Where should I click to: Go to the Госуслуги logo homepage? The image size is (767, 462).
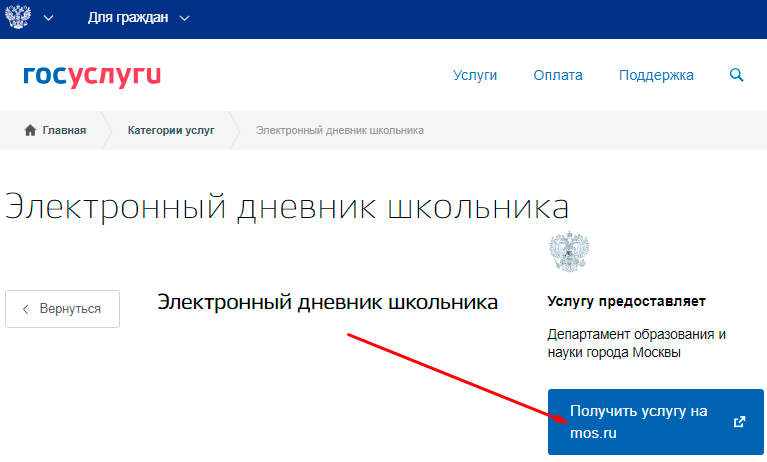click(x=92, y=75)
